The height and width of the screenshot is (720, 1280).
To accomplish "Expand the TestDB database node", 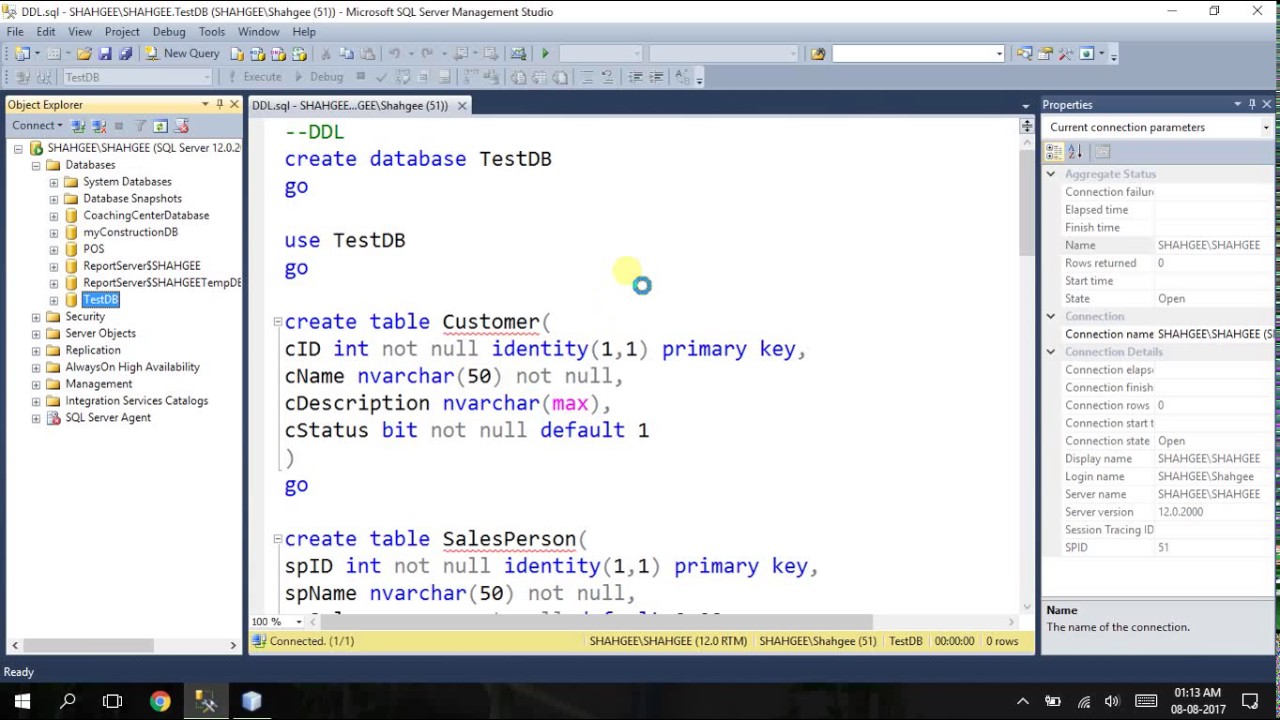I will 53,300.
